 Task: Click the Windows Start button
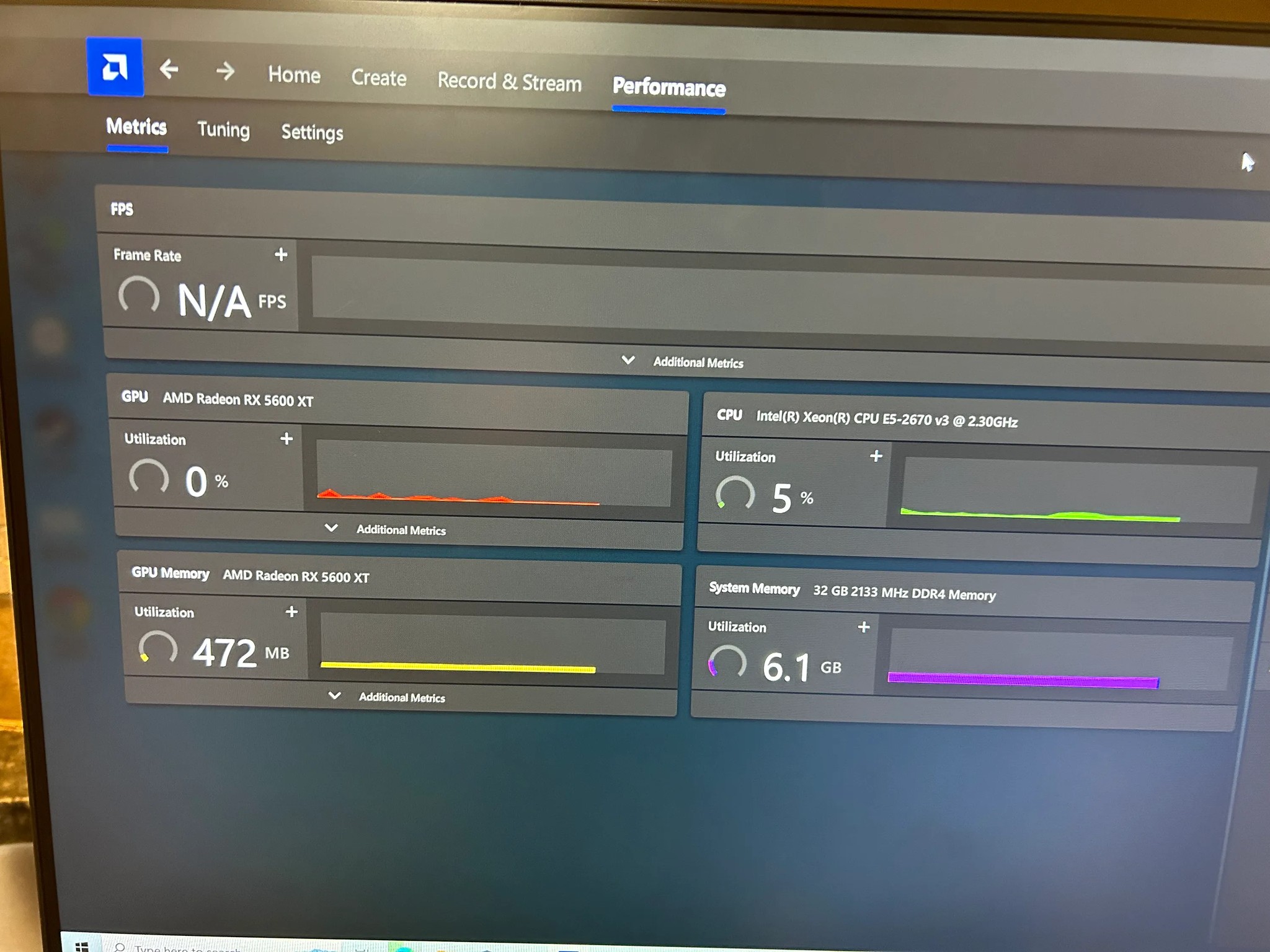(x=82, y=946)
